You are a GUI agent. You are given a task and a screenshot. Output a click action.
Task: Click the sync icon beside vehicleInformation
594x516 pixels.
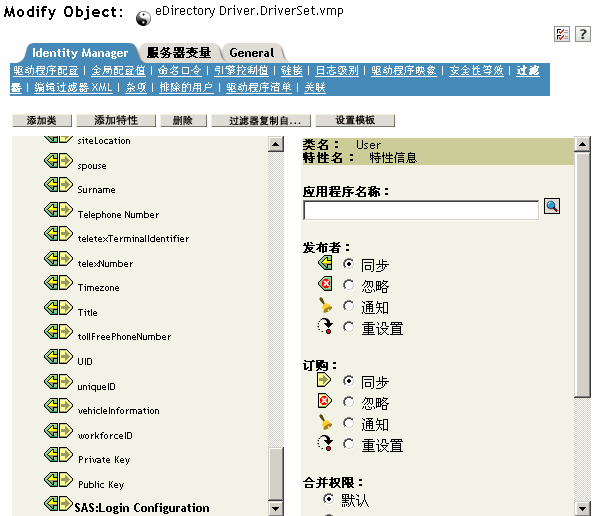(58, 406)
